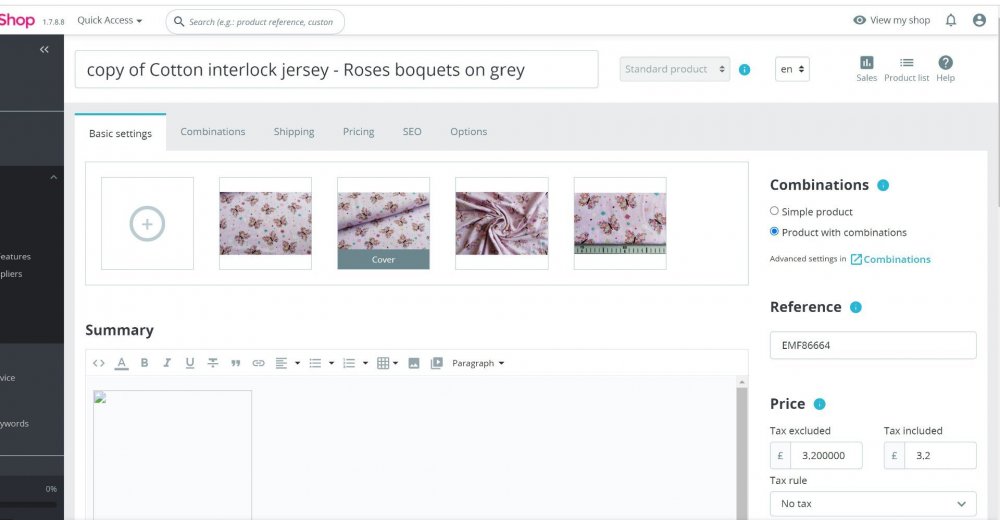Image resolution: width=1000 pixels, height=520 pixels.
Task: Click the eye icon next to View my shop
Action: [x=859, y=20]
